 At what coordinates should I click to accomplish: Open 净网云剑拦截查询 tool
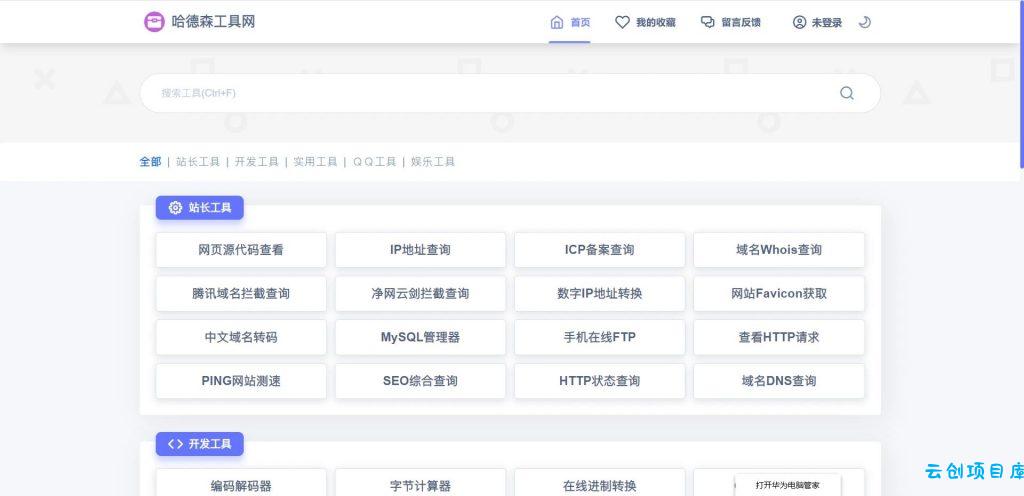tap(421, 294)
